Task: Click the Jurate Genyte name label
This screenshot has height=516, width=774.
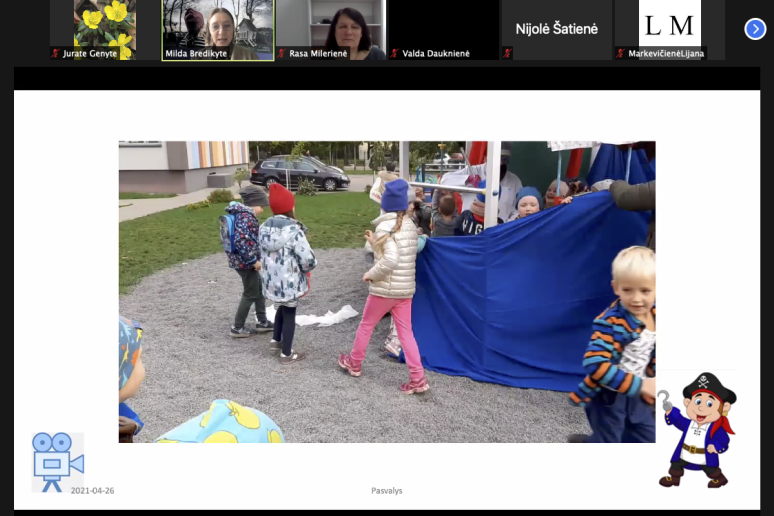Action: 90,53
